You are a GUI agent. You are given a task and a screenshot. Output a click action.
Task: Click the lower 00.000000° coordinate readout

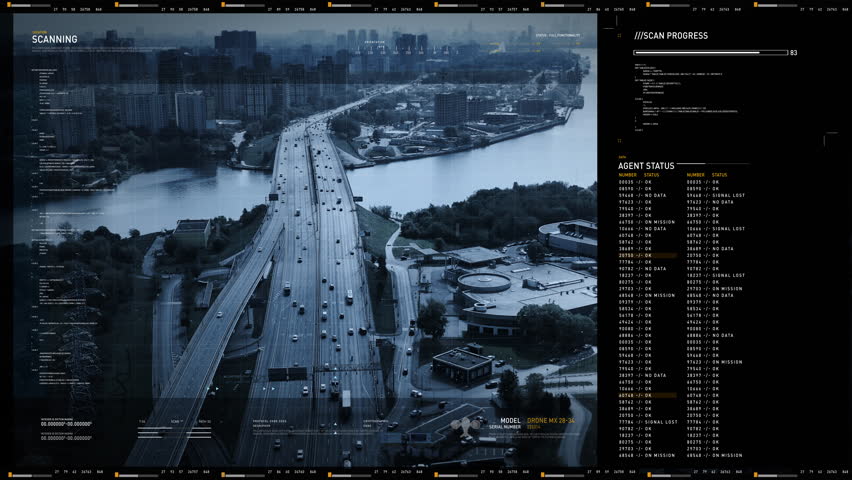coord(66,438)
